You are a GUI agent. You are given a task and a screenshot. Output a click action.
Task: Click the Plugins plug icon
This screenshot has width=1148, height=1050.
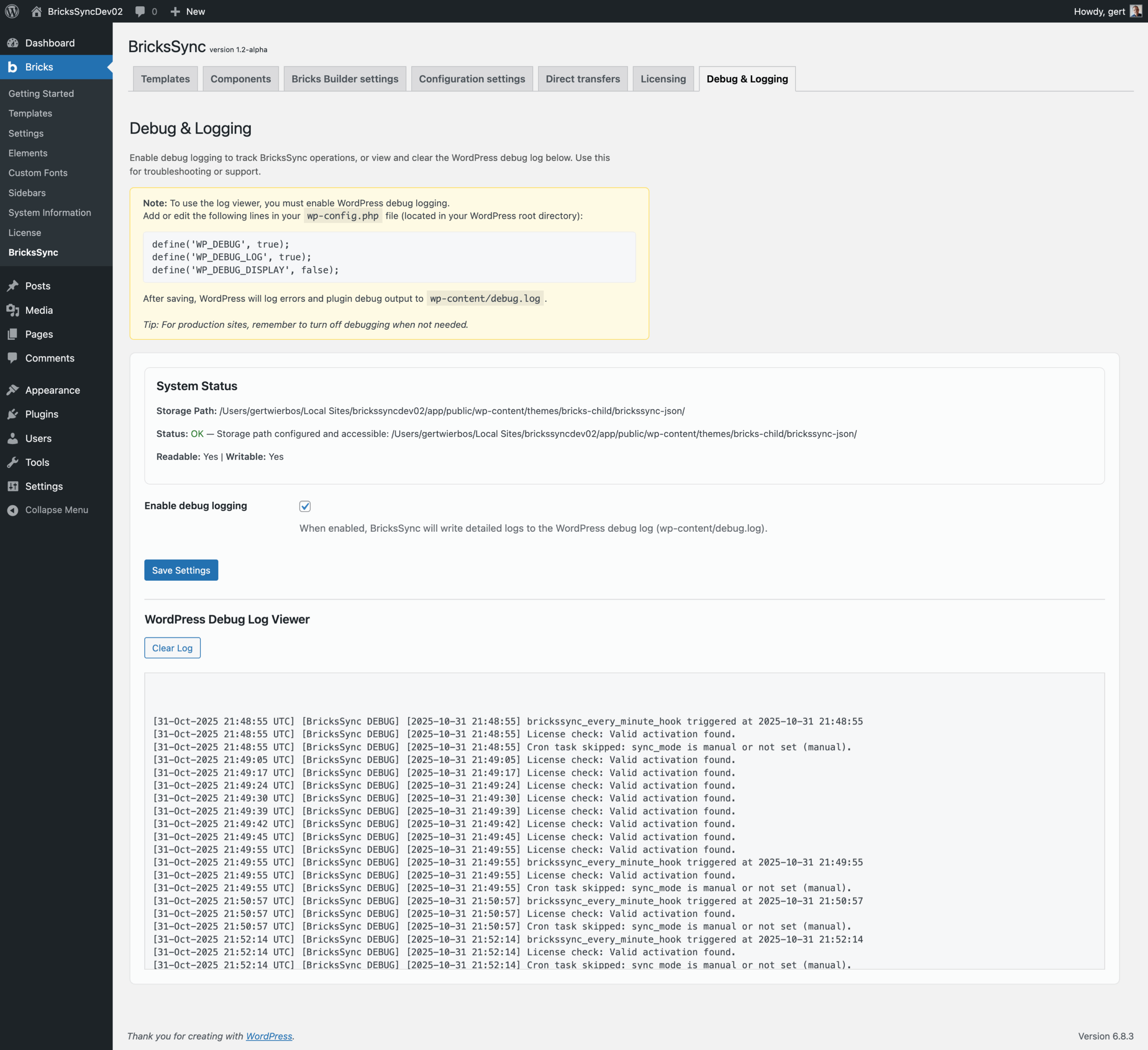point(13,414)
